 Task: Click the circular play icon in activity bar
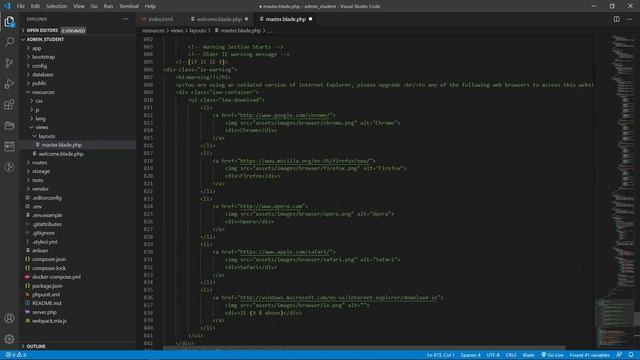click(x=9, y=167)
